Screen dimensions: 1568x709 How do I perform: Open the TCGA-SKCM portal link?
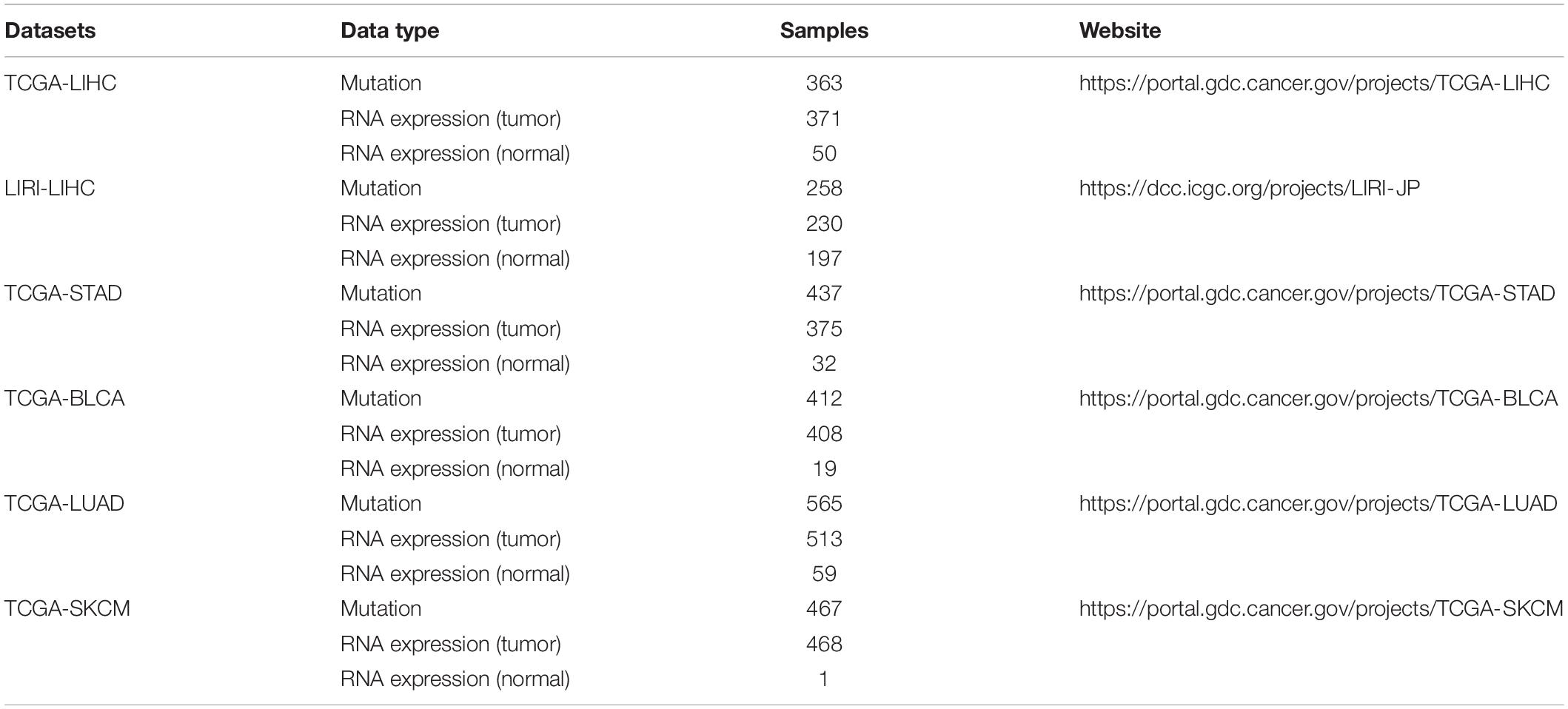coord(1321,608)
